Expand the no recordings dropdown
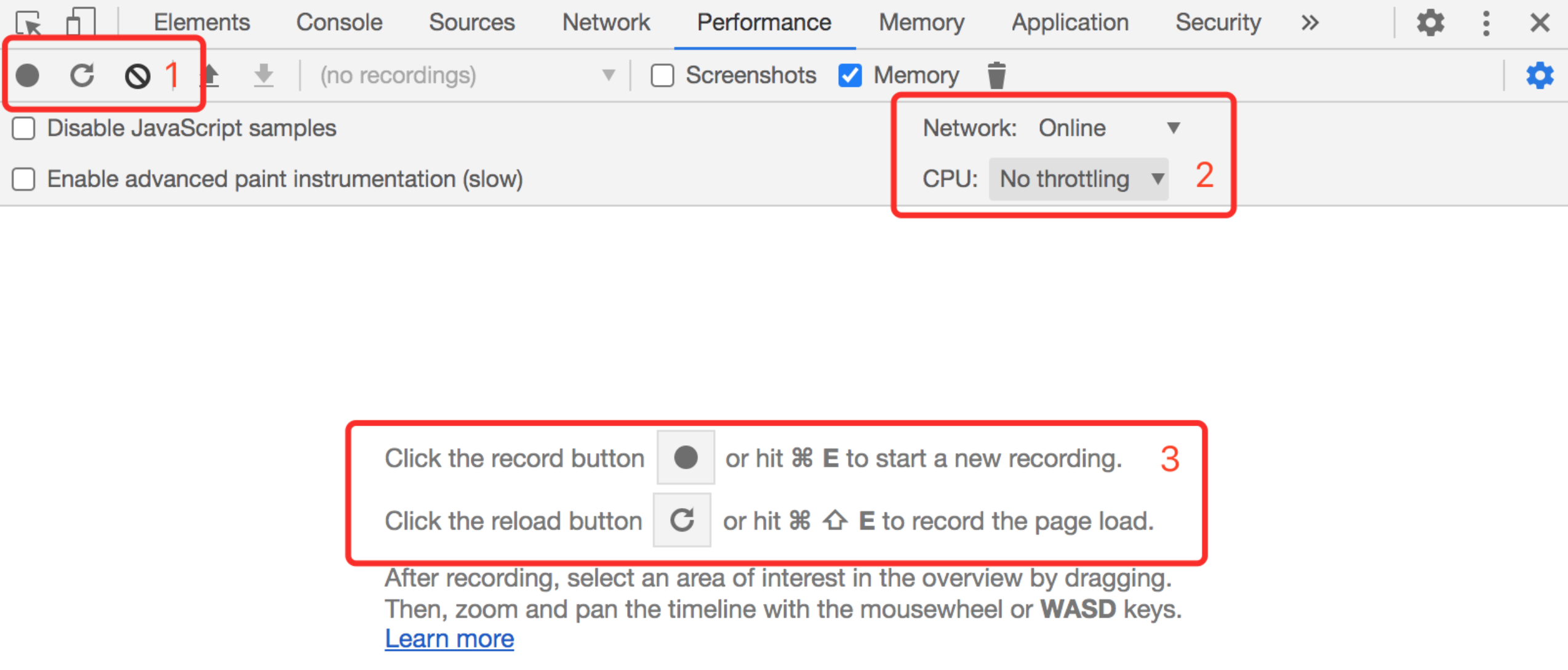 coord(466,75)
